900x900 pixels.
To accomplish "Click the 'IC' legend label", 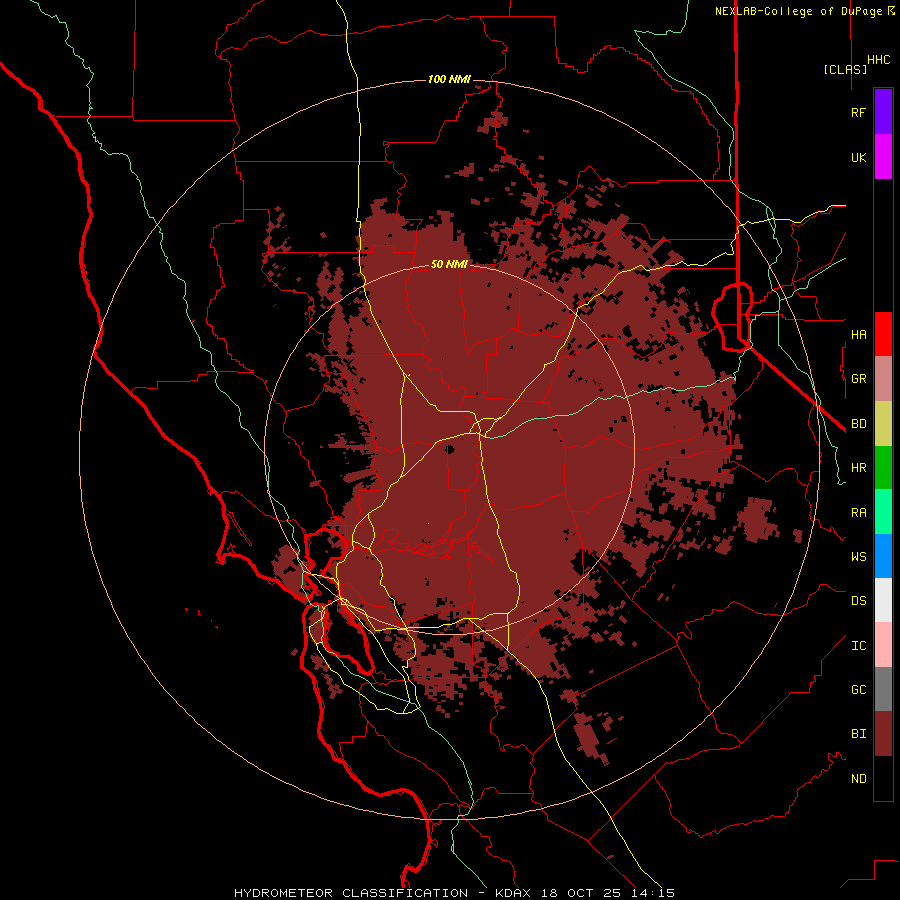I will [859, 646].
